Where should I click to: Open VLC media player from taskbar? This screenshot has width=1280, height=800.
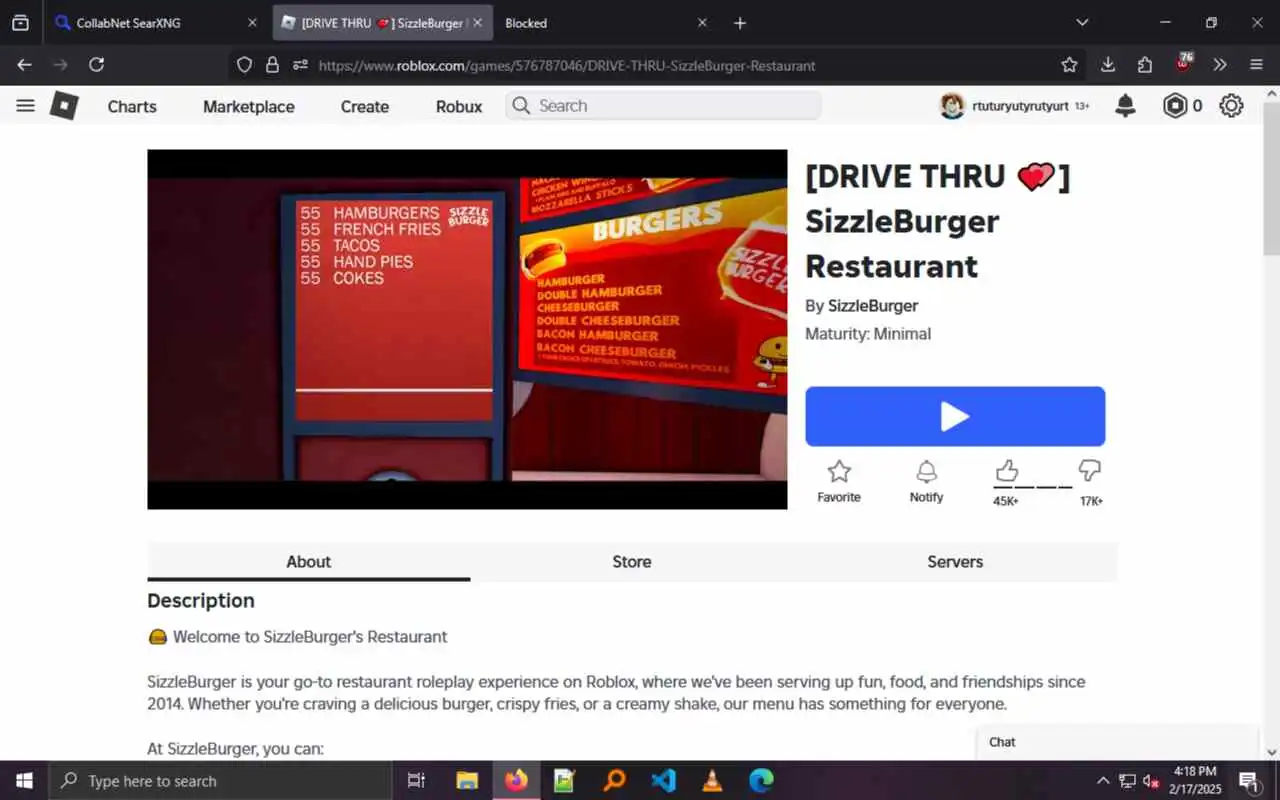(x=712, y=780)
